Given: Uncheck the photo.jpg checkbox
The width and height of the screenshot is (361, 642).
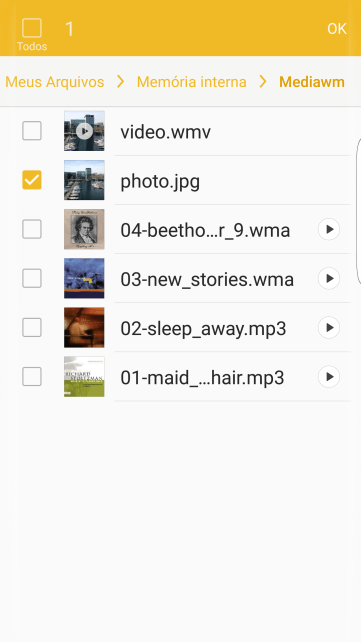Looking at the screenshot, I should [32, 180].
